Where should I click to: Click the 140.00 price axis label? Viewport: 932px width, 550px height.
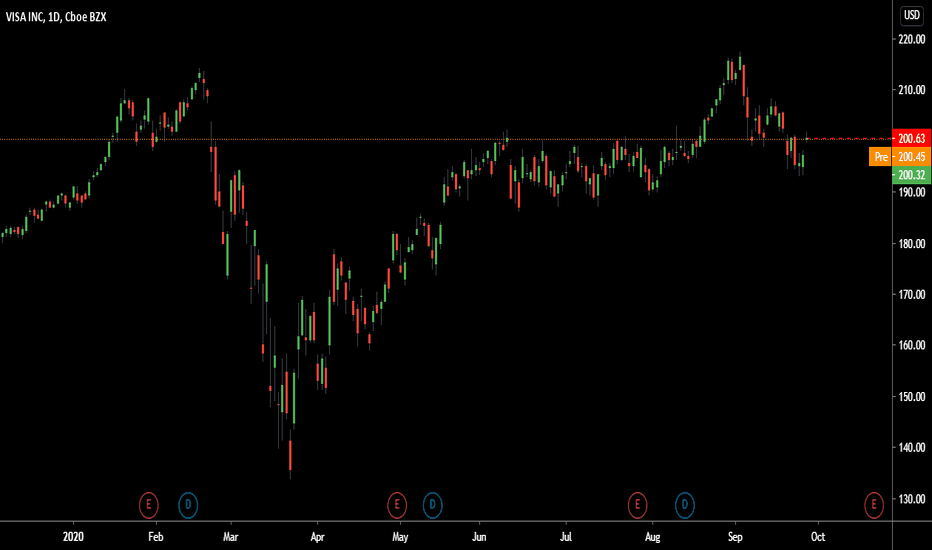coord(912,448)
